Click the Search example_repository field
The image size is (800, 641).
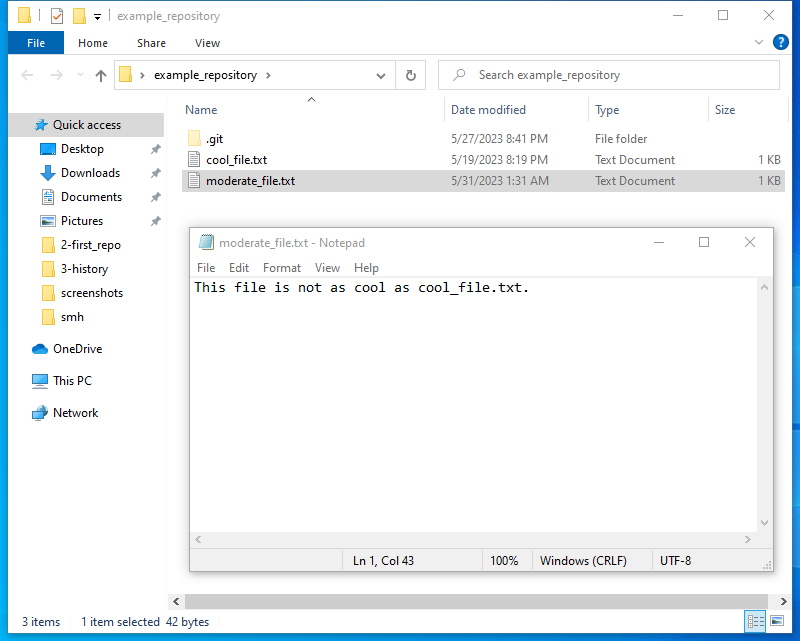tap(609, 75)
